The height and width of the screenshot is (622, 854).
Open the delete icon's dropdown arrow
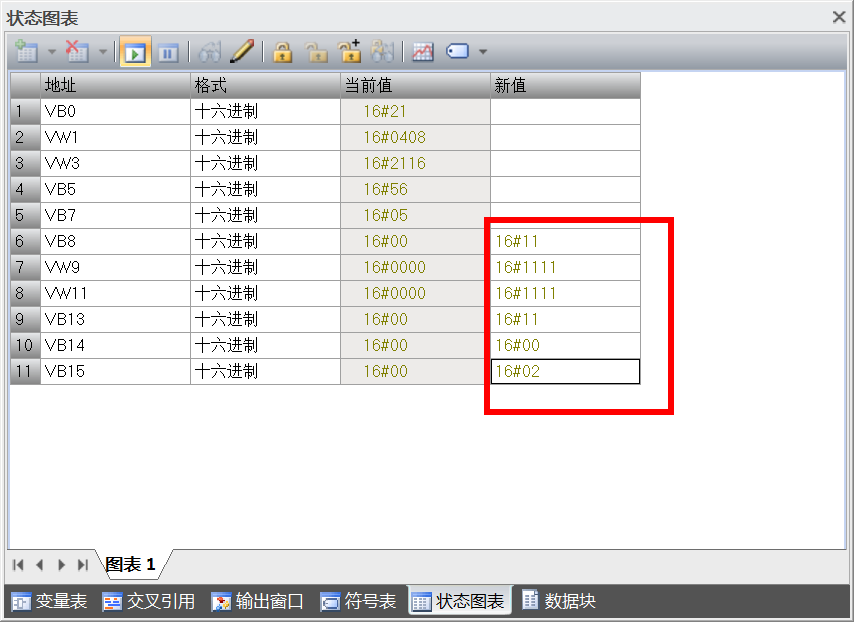(103, 52)
